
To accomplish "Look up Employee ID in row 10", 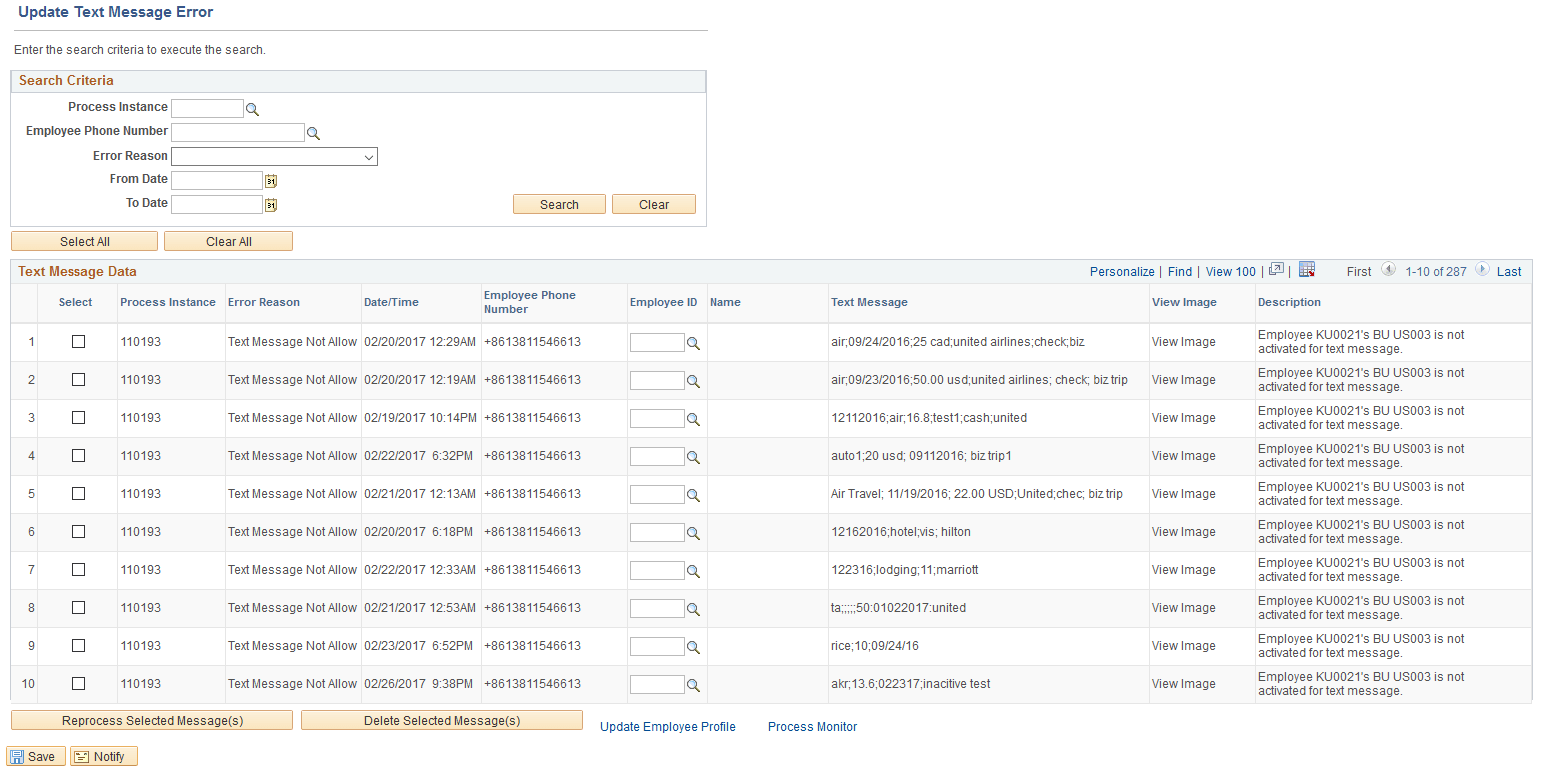I will (x=693, y=685).
